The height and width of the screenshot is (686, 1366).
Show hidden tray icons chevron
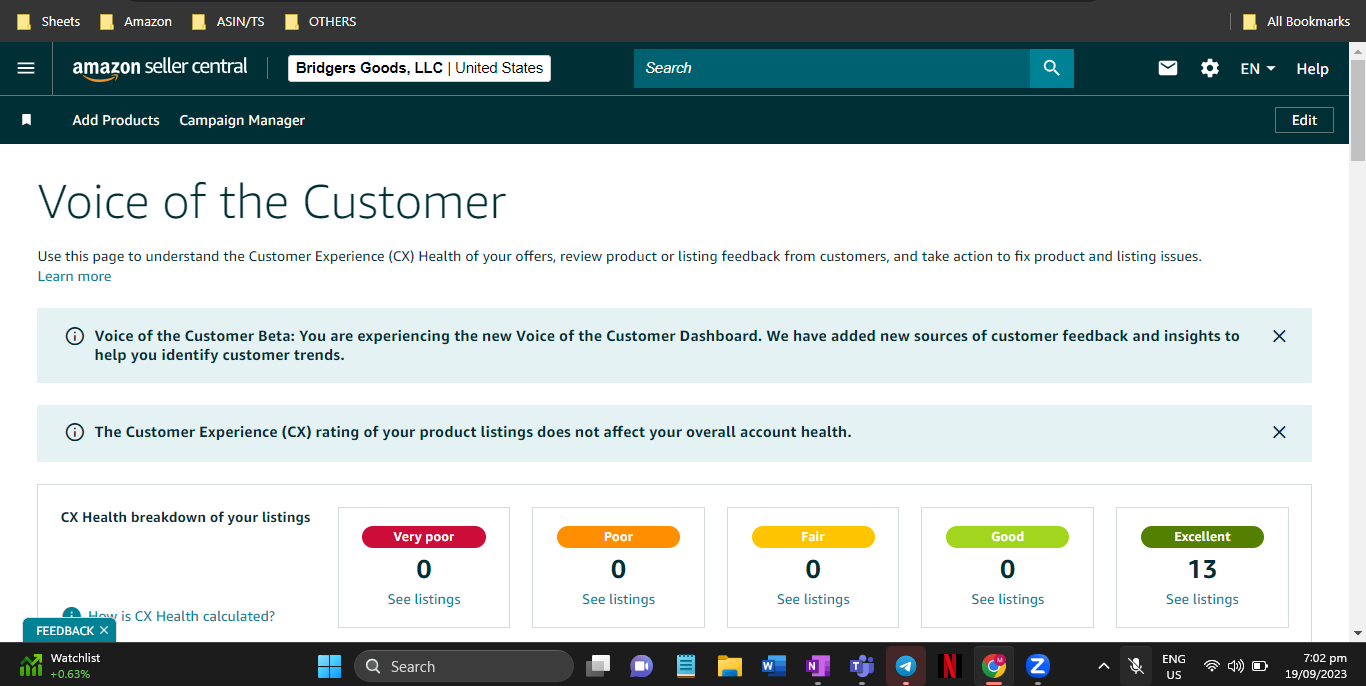pos(1104,666)
